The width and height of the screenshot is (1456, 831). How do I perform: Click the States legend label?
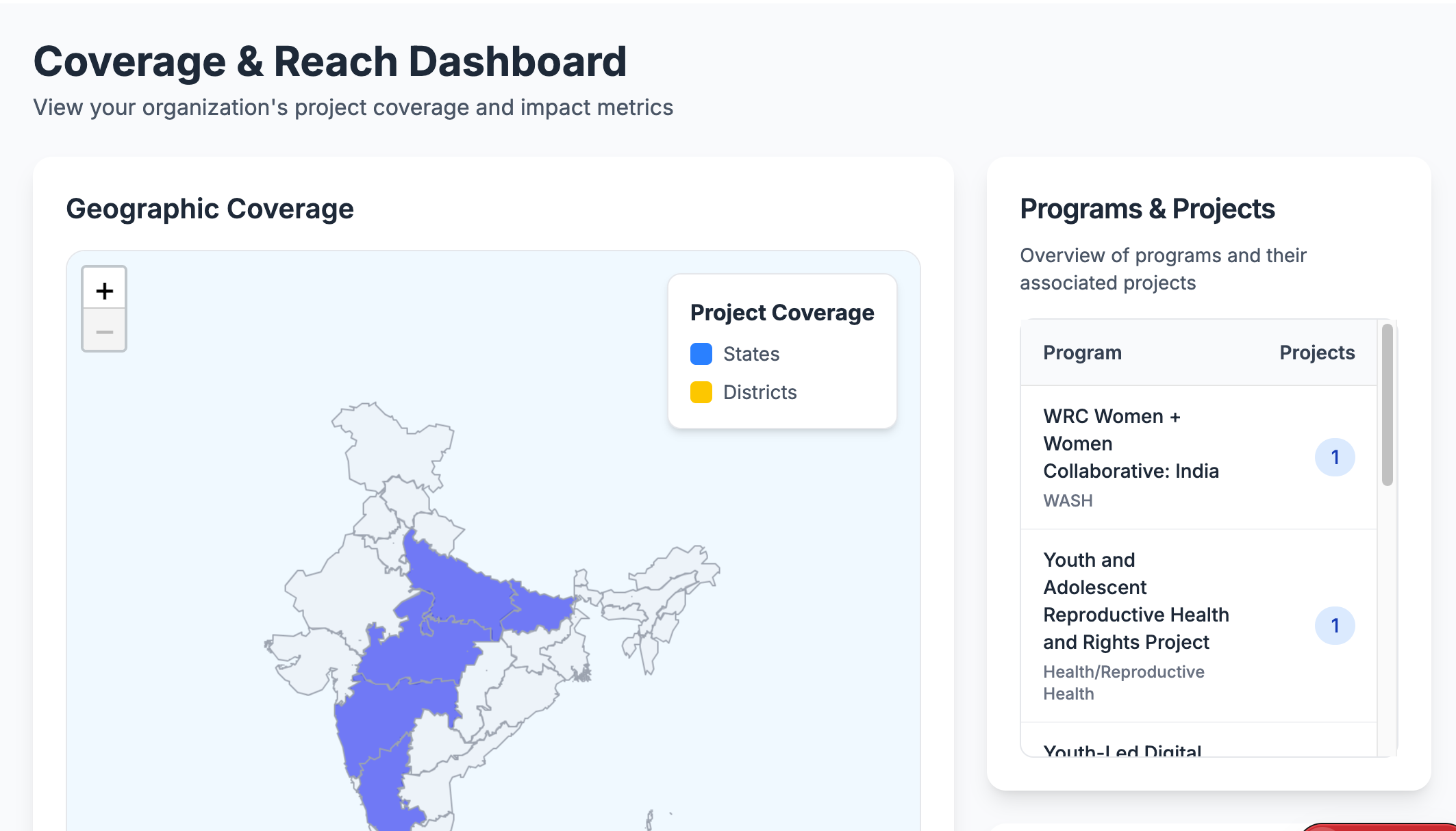point(751,354)
